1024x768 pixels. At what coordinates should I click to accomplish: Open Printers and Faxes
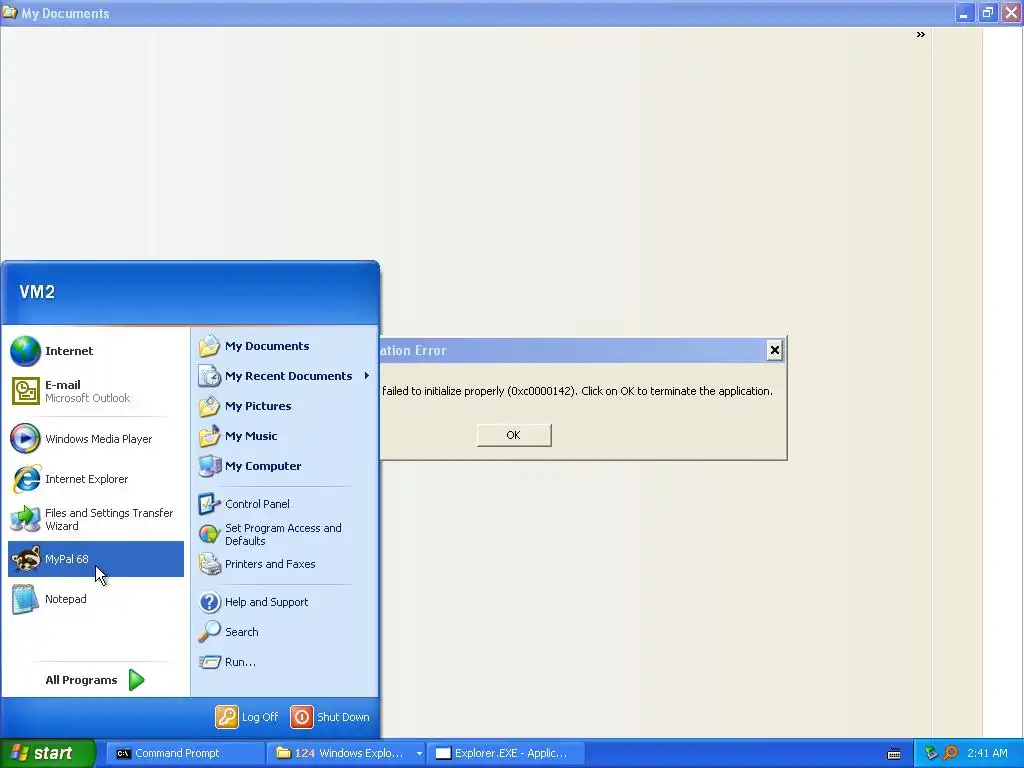284,564
